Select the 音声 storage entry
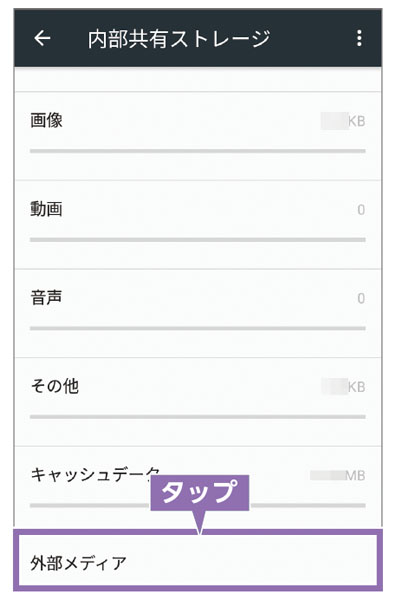The image size is (396, 600). tap(198, 313)
